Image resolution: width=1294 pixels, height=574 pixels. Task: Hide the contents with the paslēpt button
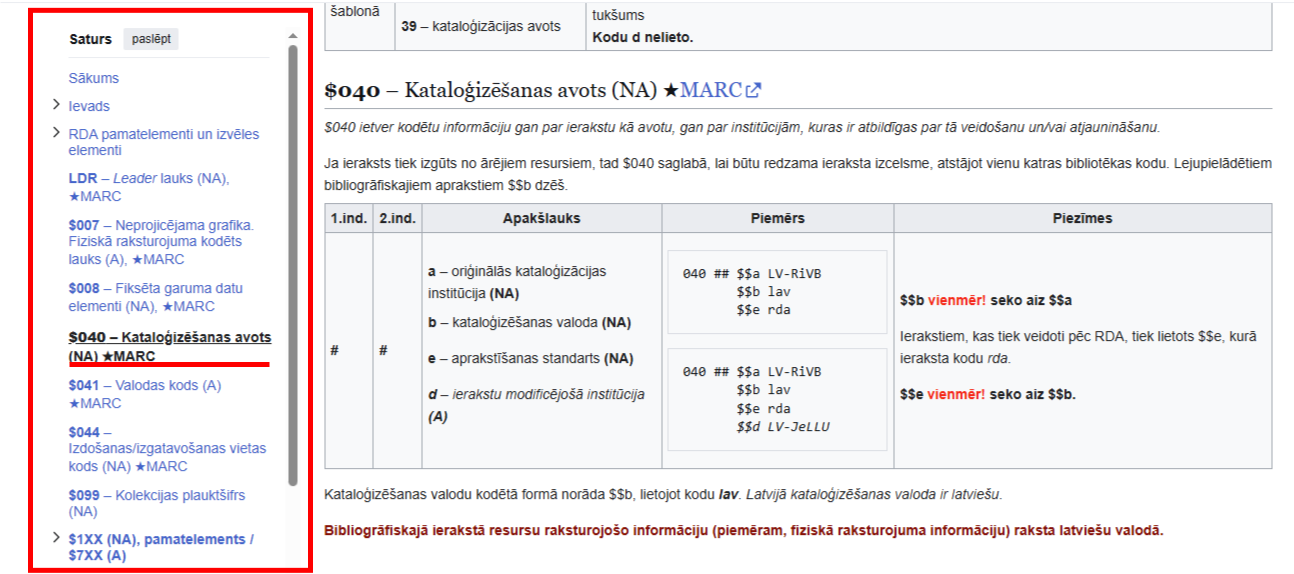[151, 39]
